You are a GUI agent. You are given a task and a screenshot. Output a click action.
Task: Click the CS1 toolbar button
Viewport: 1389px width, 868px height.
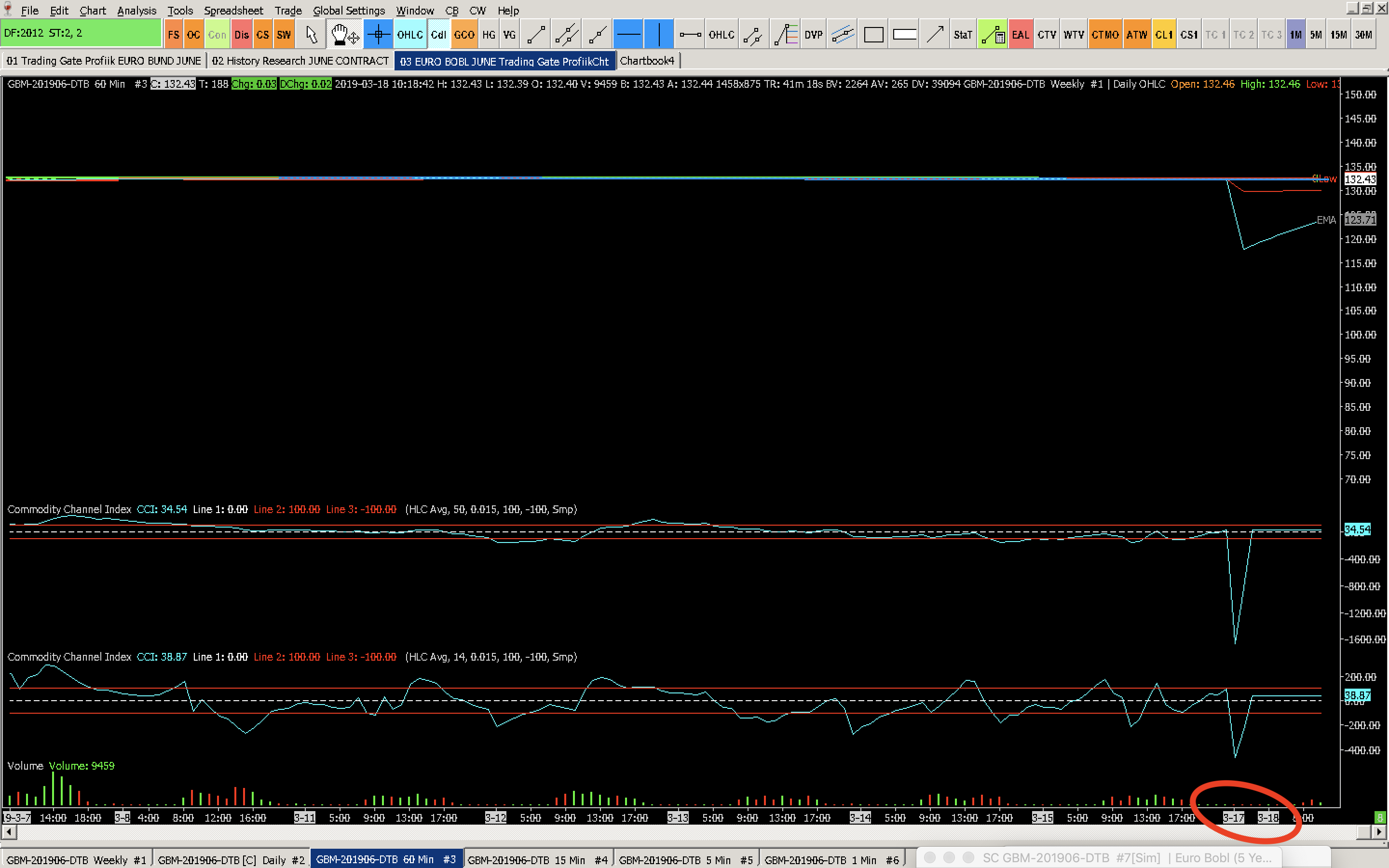1189,34
